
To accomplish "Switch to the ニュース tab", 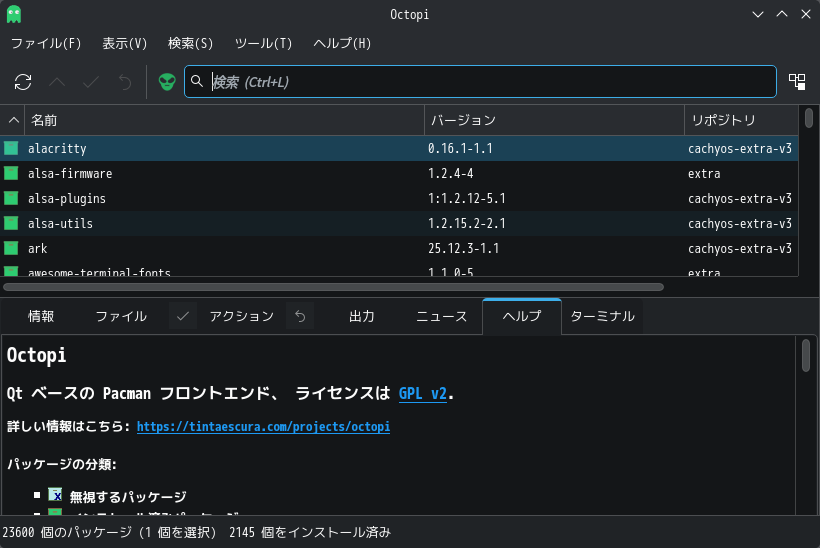I will click(x=441, y=316).
